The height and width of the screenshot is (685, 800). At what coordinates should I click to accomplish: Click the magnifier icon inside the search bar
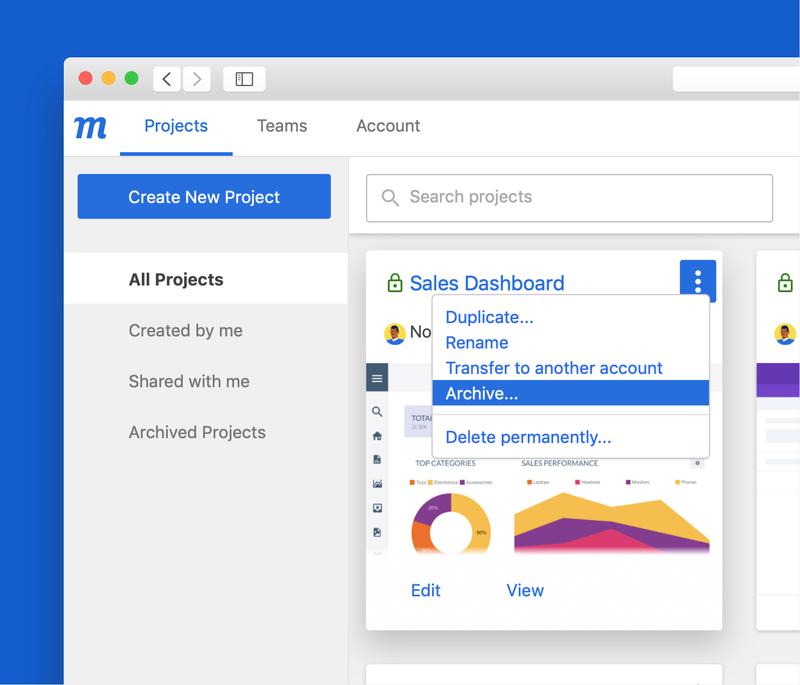[392, 197]
